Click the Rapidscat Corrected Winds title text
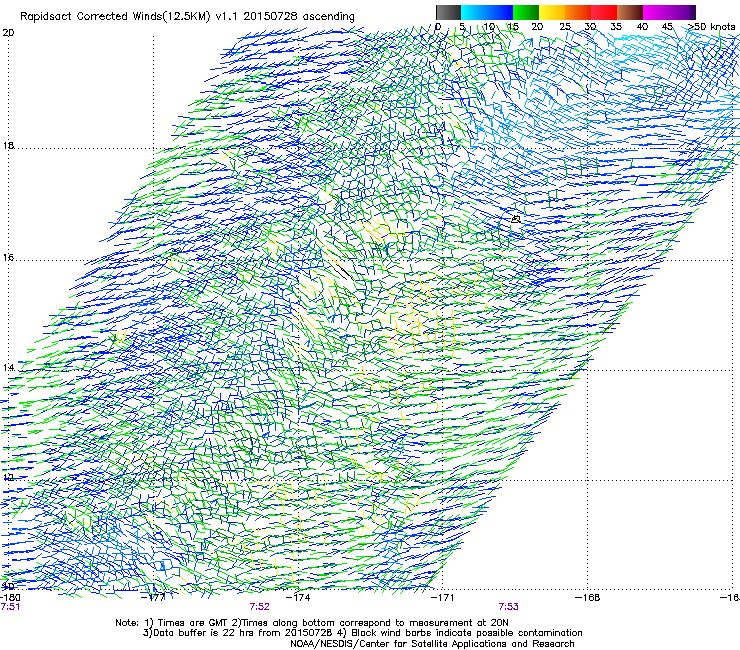The image size is (740, 650). point(187,16)
